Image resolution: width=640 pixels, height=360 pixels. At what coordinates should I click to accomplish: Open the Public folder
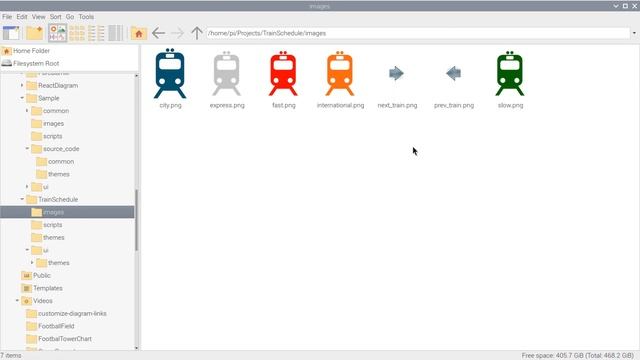point(37,275)
